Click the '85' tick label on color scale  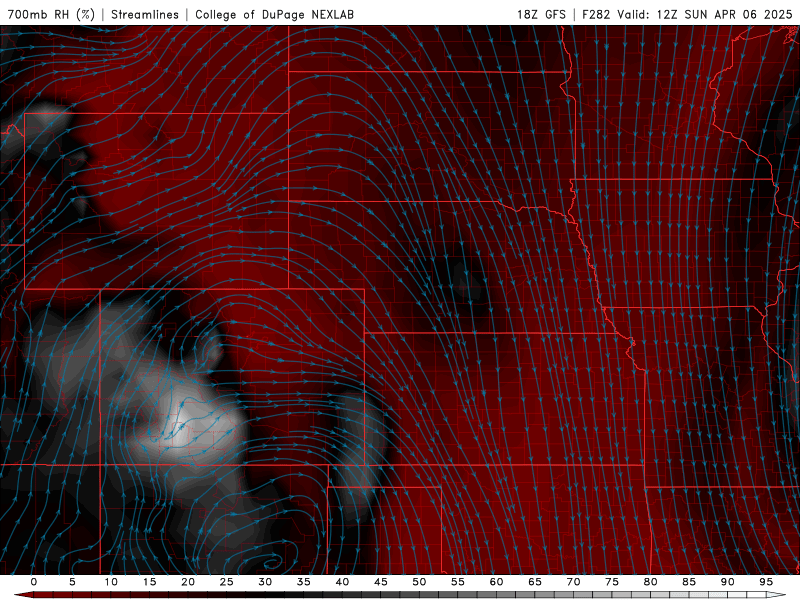pyautogui.click(x=689, y=582)
